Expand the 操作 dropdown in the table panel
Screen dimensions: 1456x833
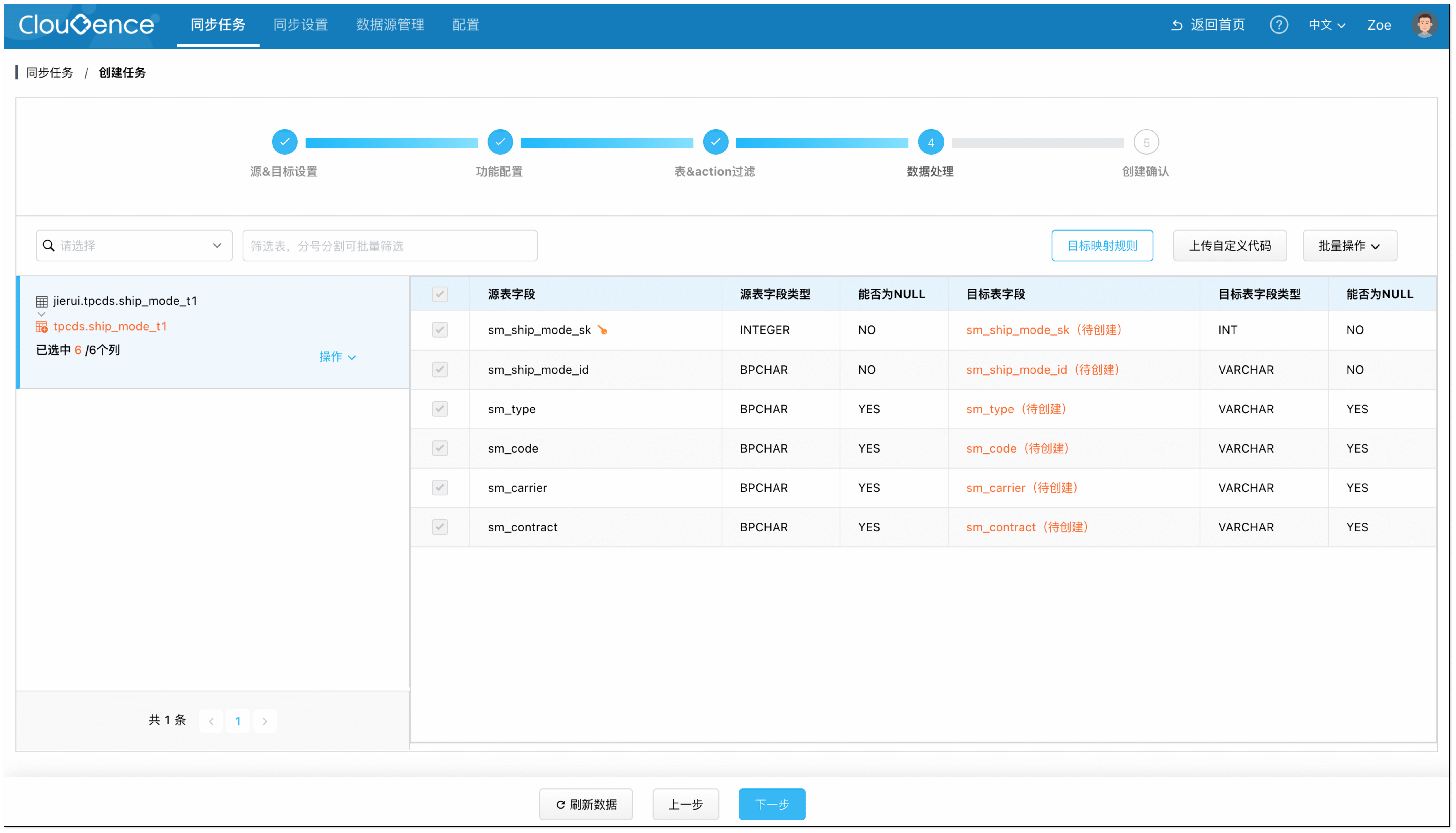click(x=337, y=356)
